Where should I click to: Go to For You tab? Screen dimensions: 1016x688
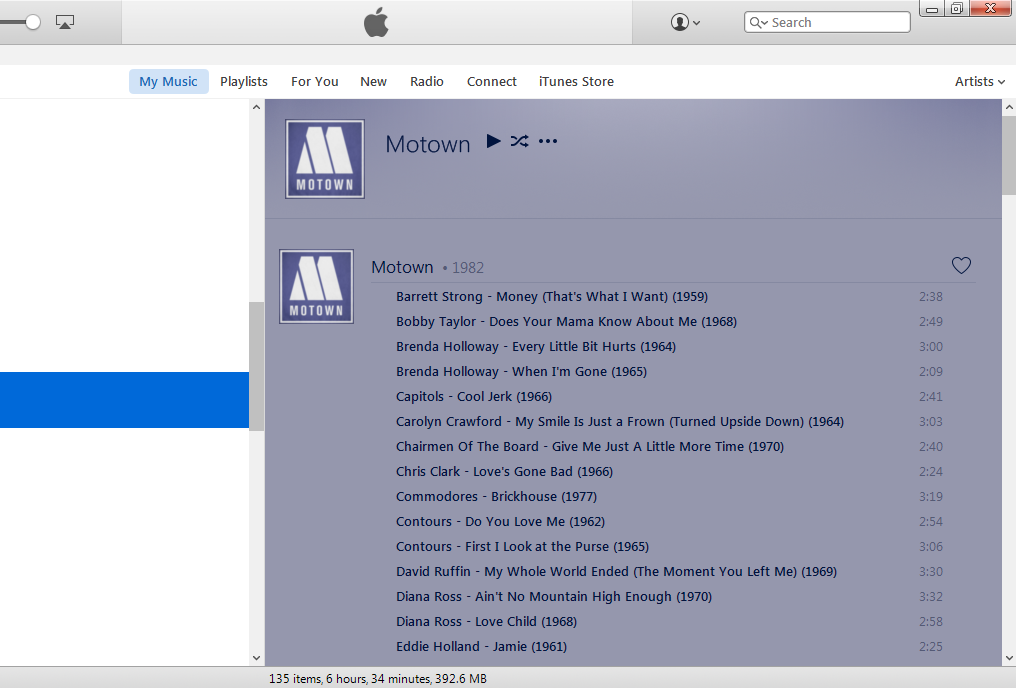[314, 82]
